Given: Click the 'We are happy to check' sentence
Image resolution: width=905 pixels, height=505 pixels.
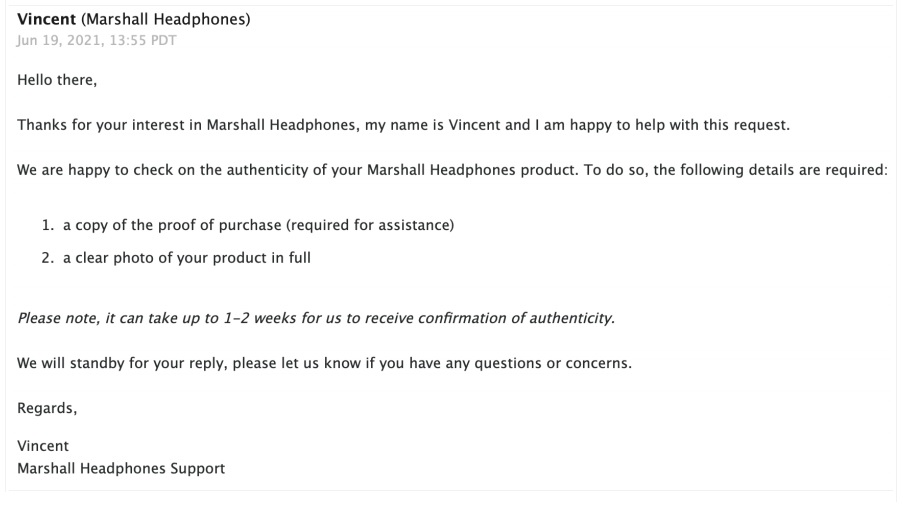Looking at the screenshot, I should click(x=100, y=170).
